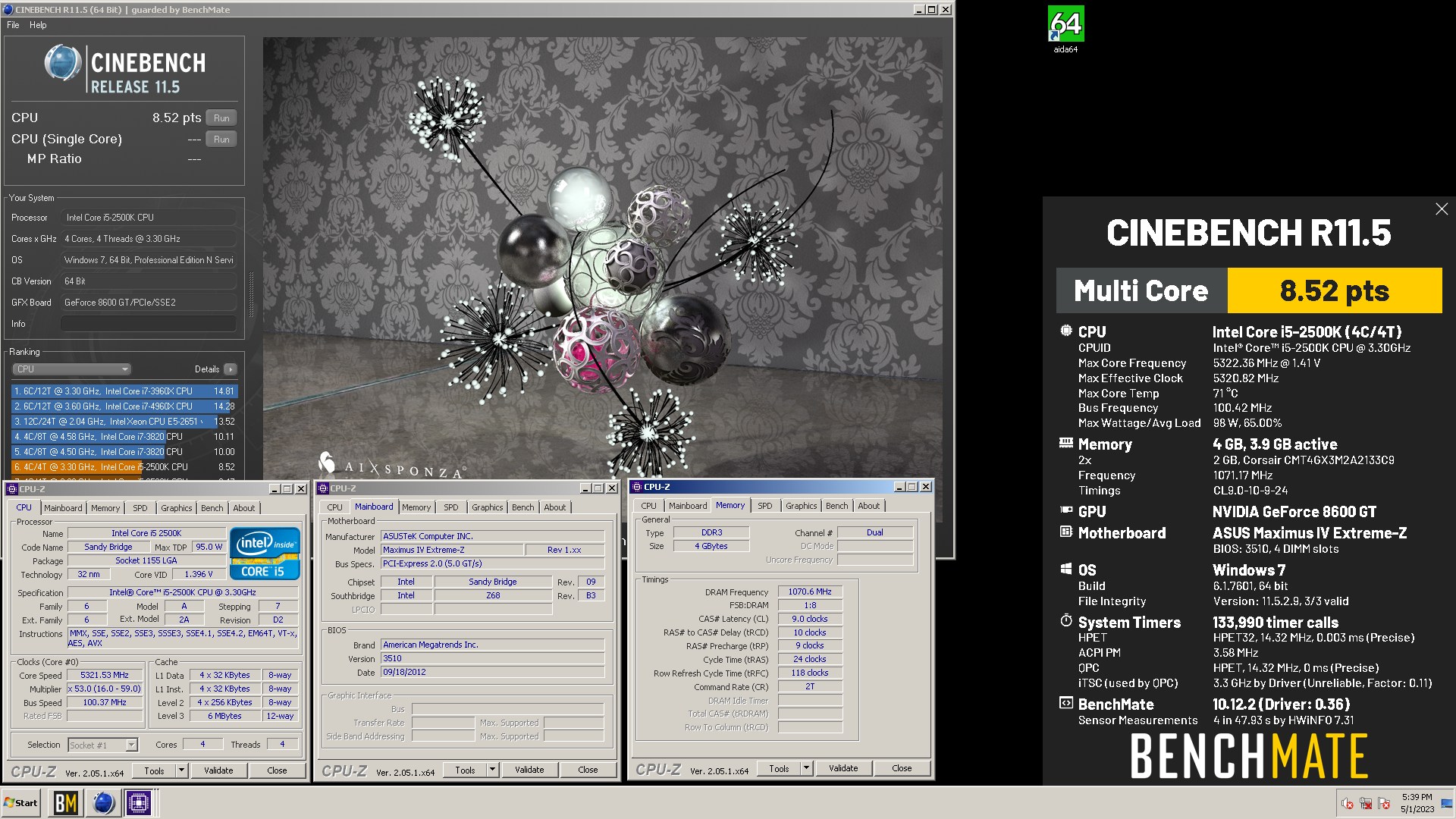This screenshot has width=1456, height=819.
Task: Click the Core Speed value 5321.53 MHz
Action: 105,675
